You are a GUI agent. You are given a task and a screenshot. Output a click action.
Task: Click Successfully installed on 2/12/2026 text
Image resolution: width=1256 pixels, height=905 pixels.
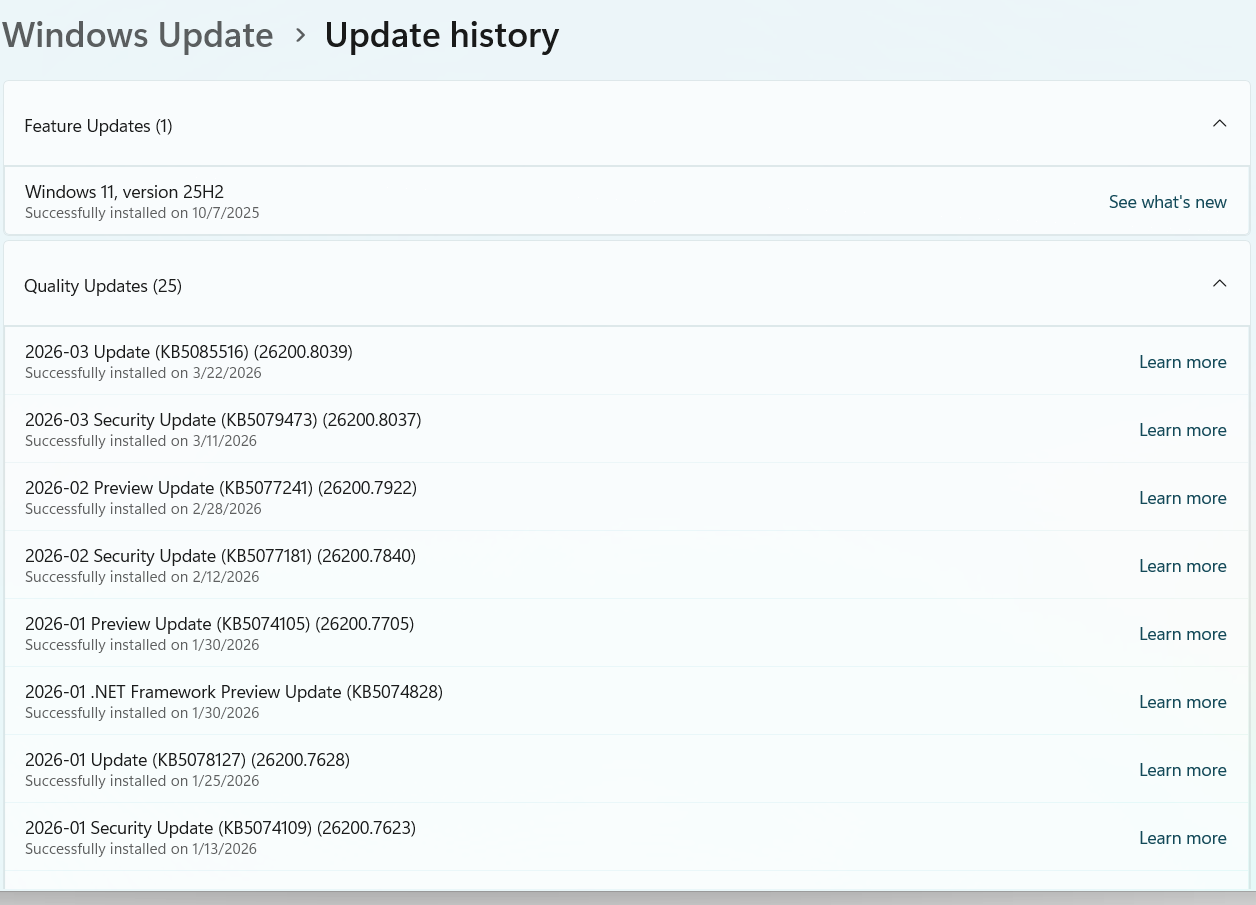coord(142,577)
